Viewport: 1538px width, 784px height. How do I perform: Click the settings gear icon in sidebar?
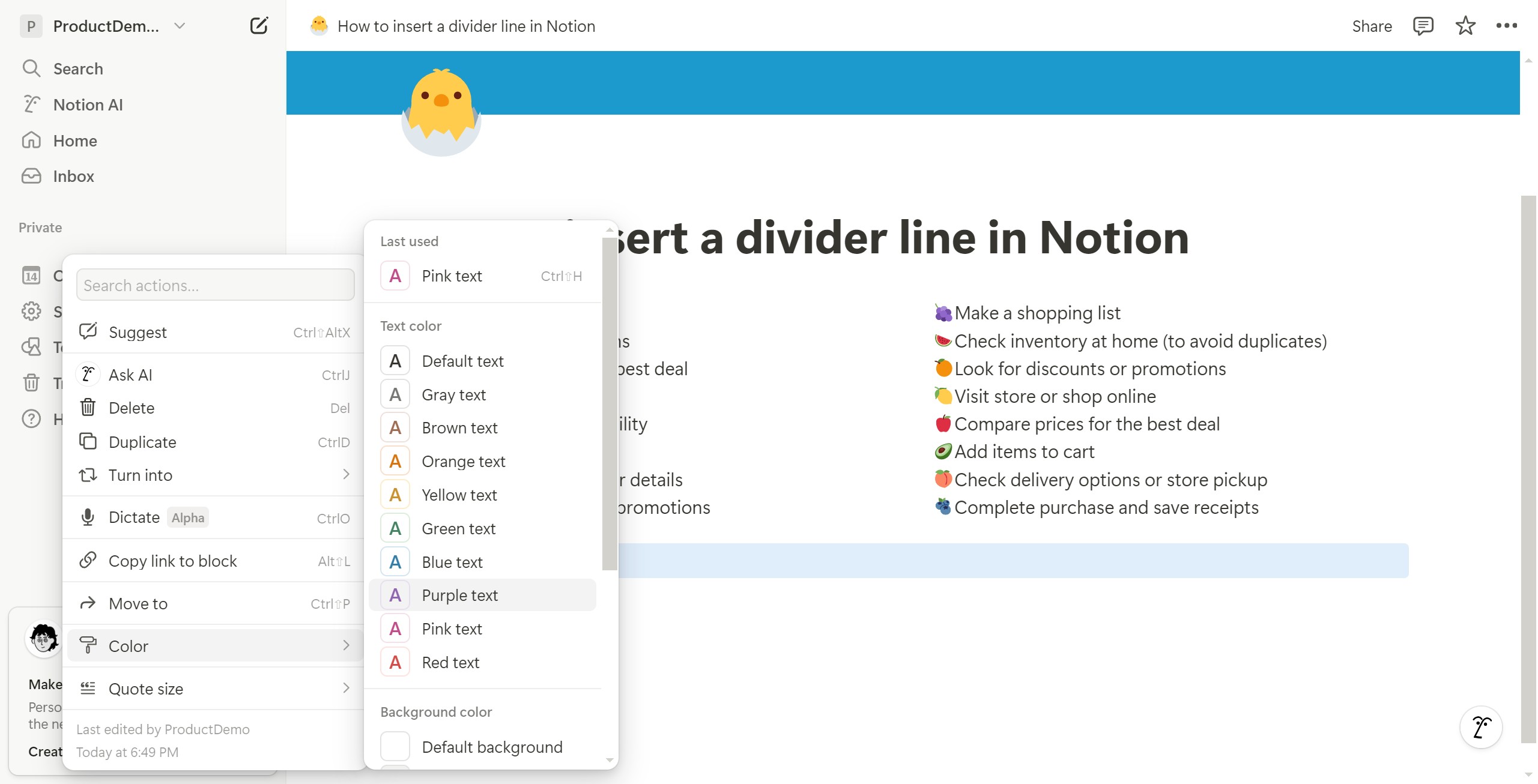tap(31, 311)
